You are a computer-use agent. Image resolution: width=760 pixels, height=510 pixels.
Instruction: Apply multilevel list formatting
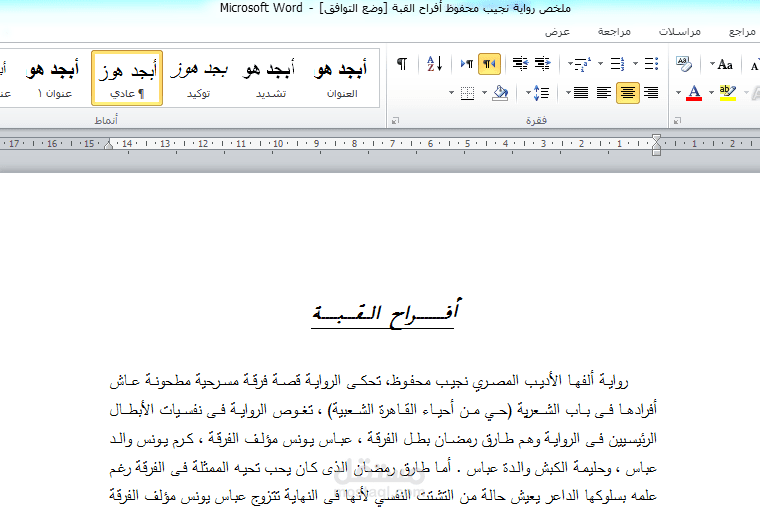tap(583, 64)
